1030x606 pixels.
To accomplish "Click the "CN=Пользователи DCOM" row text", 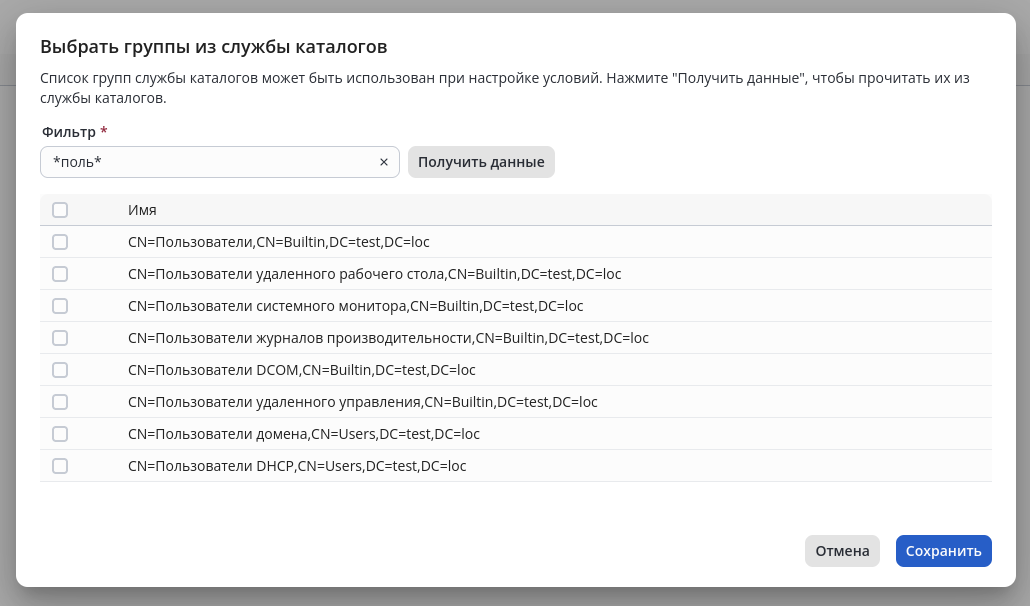I will [302, 370].
